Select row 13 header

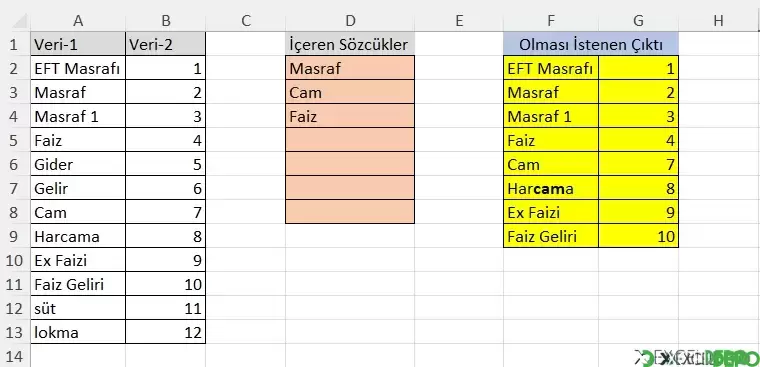[x=13, y=333]
